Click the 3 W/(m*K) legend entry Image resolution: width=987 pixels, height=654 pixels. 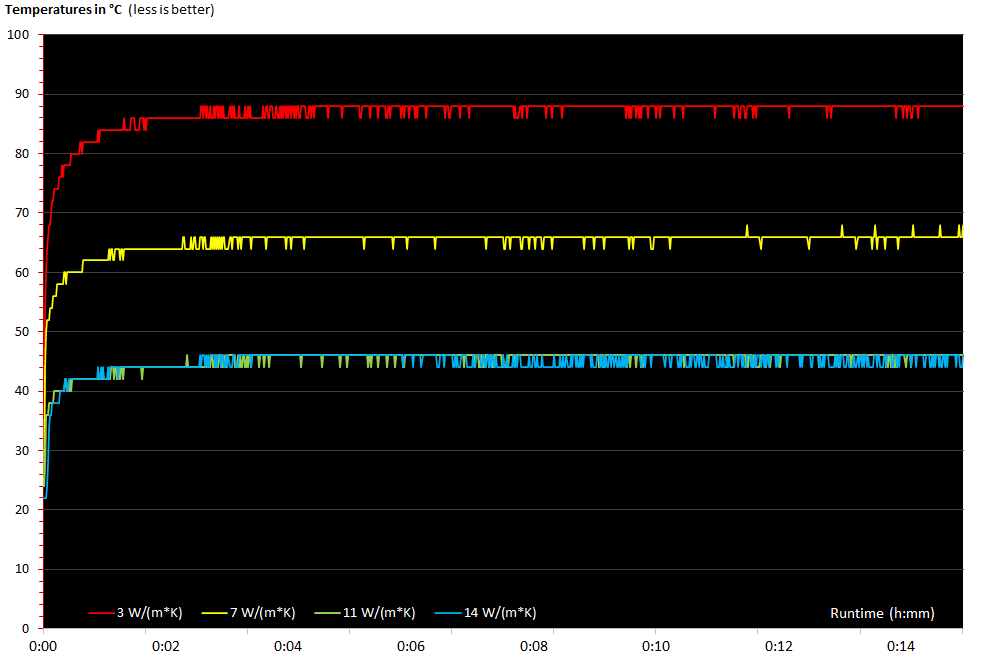(x=135, y=612)
